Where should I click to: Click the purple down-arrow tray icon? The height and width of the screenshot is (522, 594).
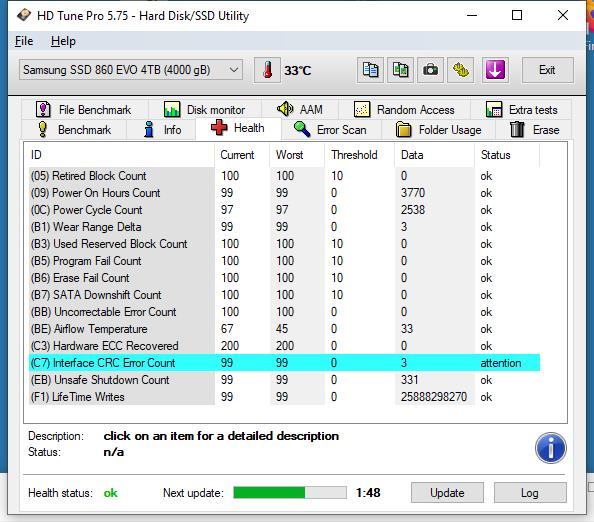tap(496, 70)
